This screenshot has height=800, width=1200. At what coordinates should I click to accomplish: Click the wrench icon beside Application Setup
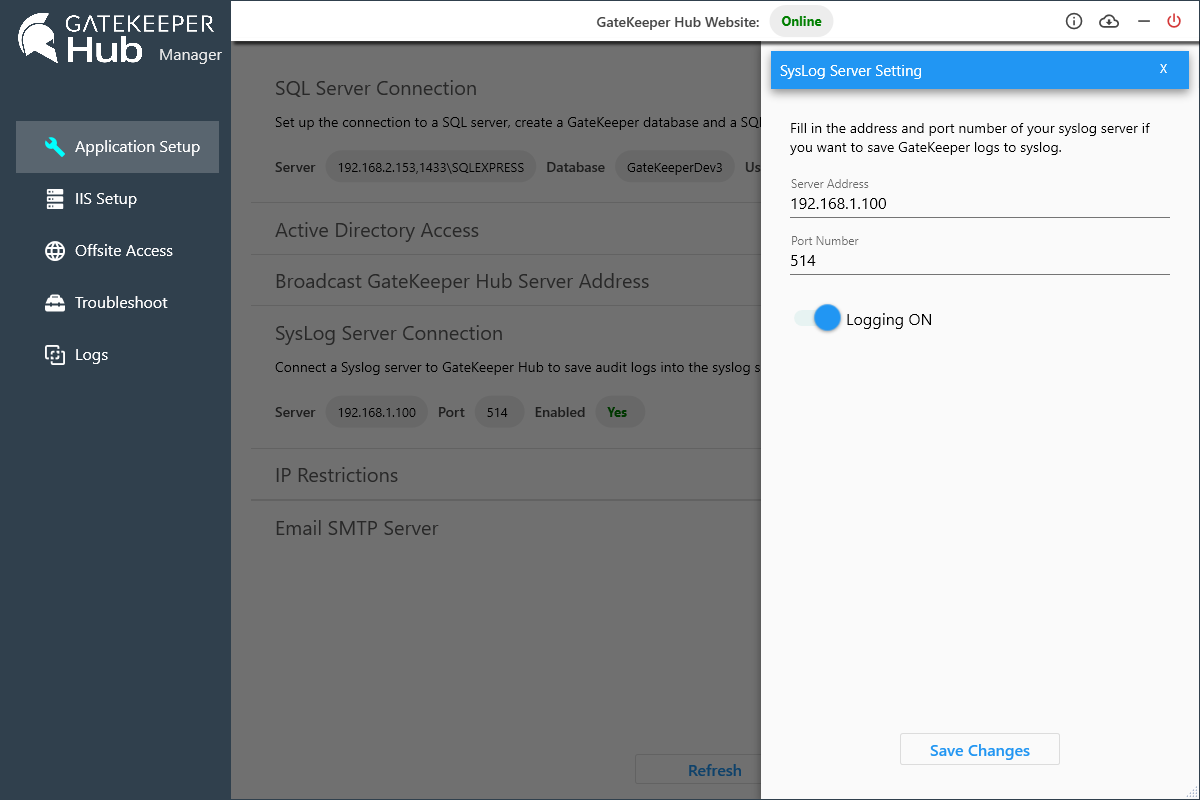click(x=55, y=147)
